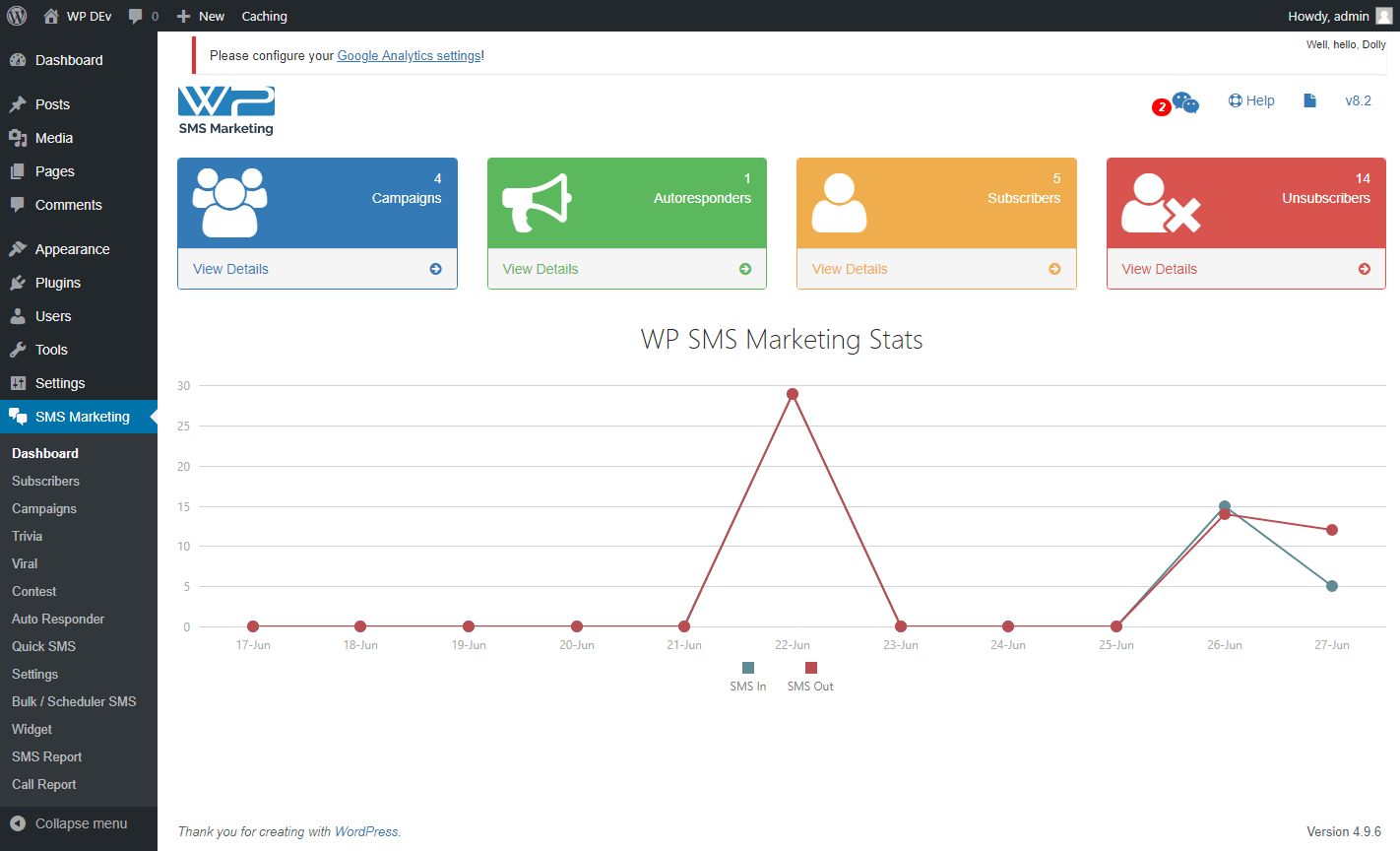Click the Howdy, admin account text
1400x851 pixels.
tap(1328, 16)
